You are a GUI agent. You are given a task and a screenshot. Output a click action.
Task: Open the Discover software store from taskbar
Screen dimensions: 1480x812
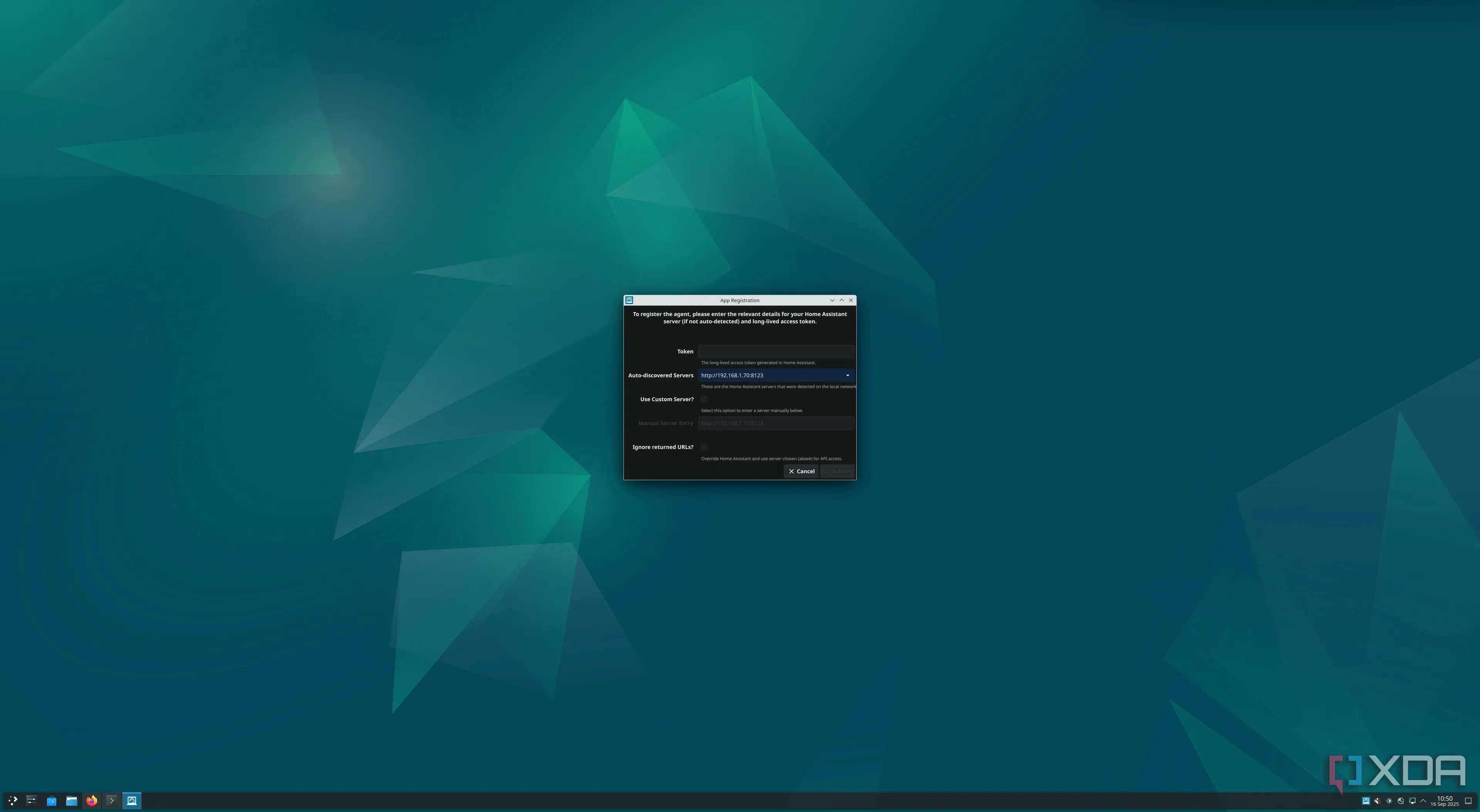(x=51, y=800)
